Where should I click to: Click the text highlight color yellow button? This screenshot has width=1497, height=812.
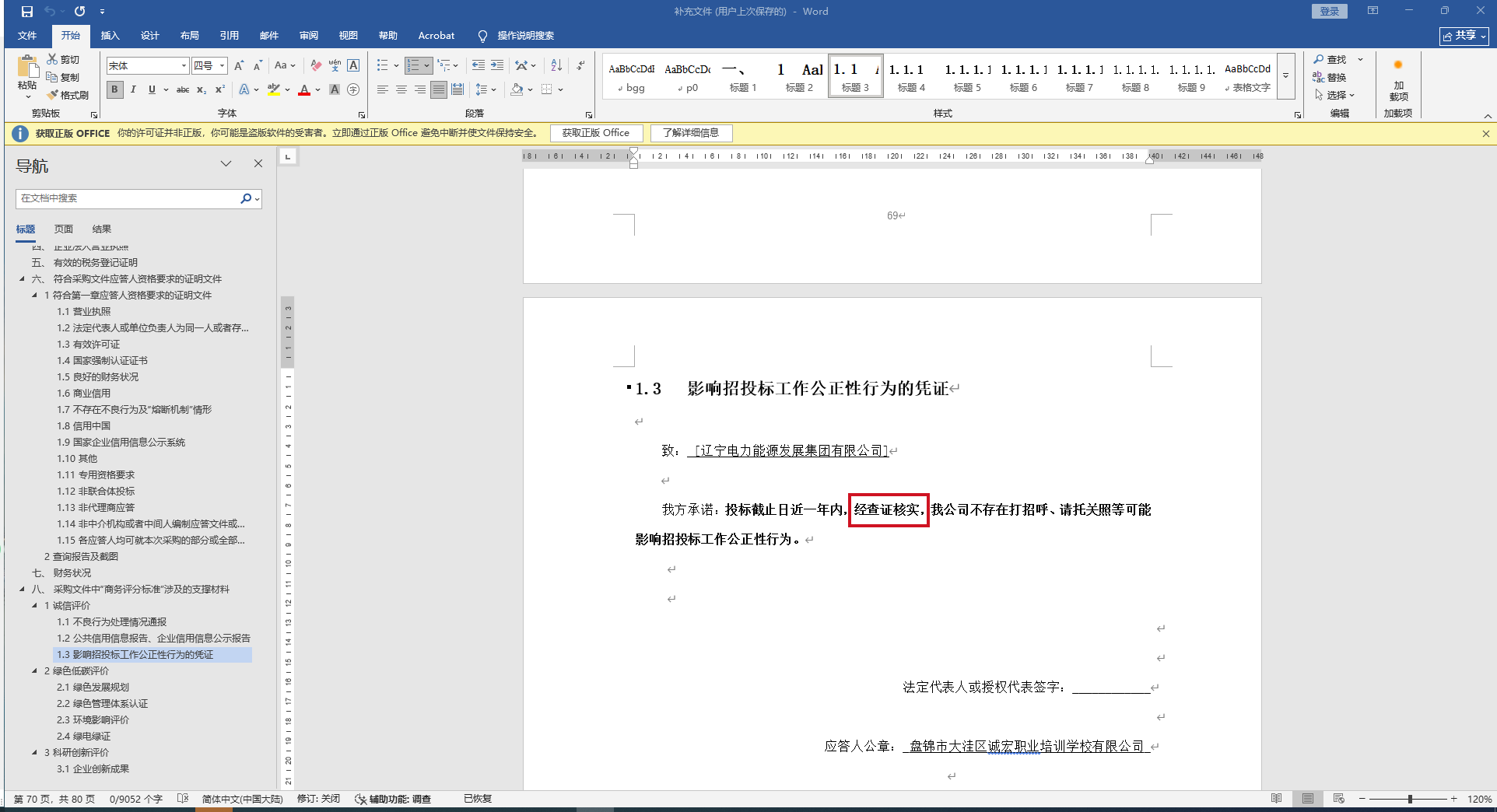273,89
